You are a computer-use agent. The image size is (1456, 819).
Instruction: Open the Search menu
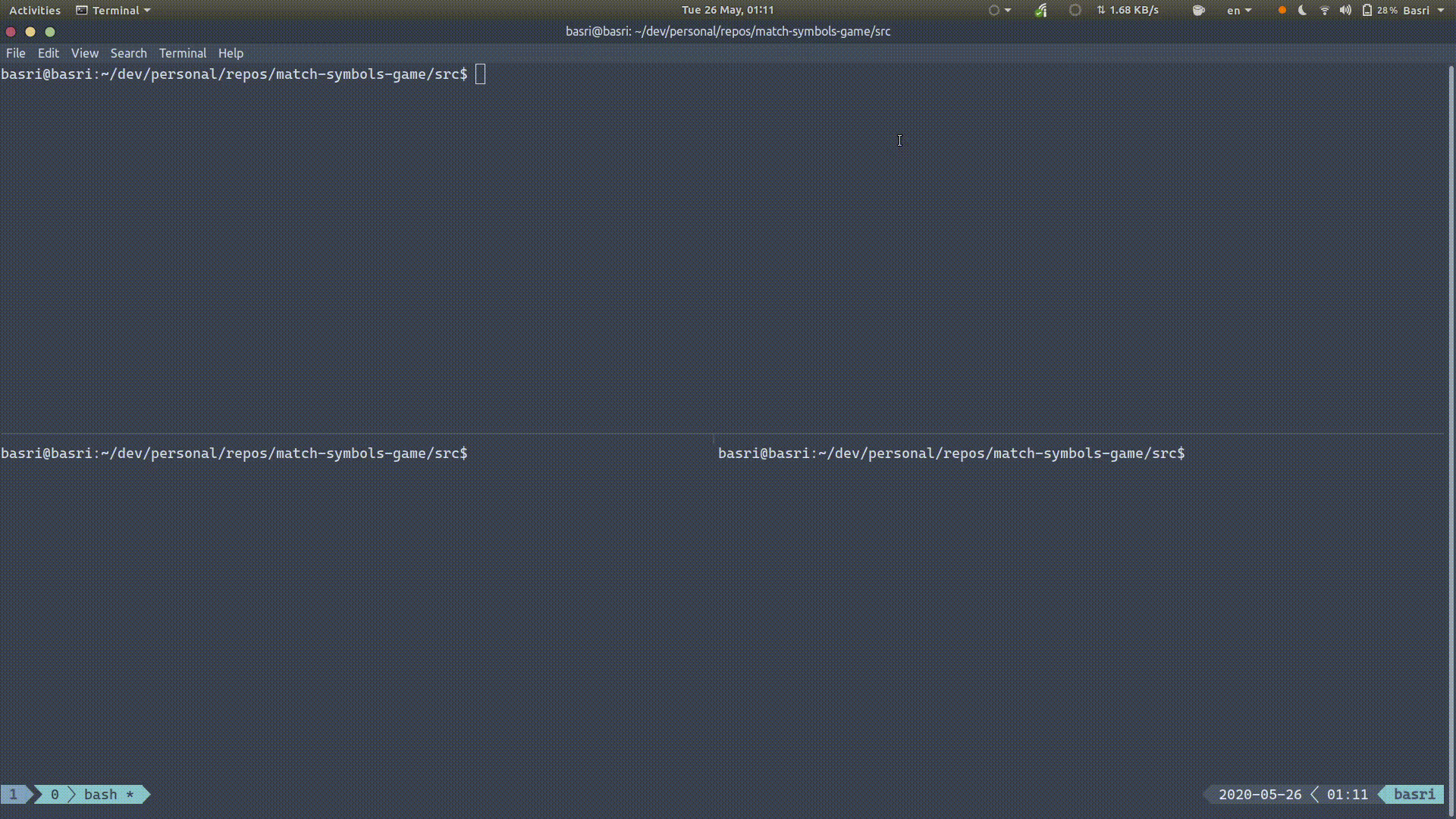[128, 53]
